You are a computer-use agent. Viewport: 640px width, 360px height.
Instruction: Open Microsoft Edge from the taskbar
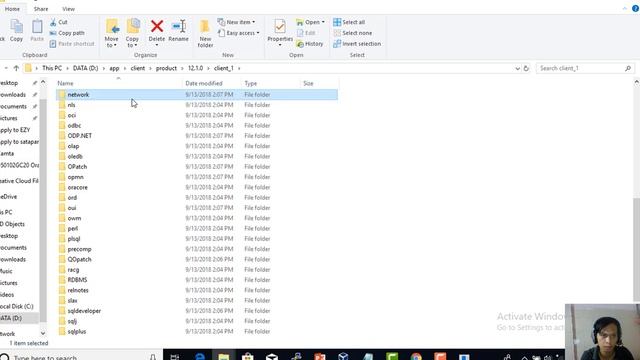(x=199, y=357)
